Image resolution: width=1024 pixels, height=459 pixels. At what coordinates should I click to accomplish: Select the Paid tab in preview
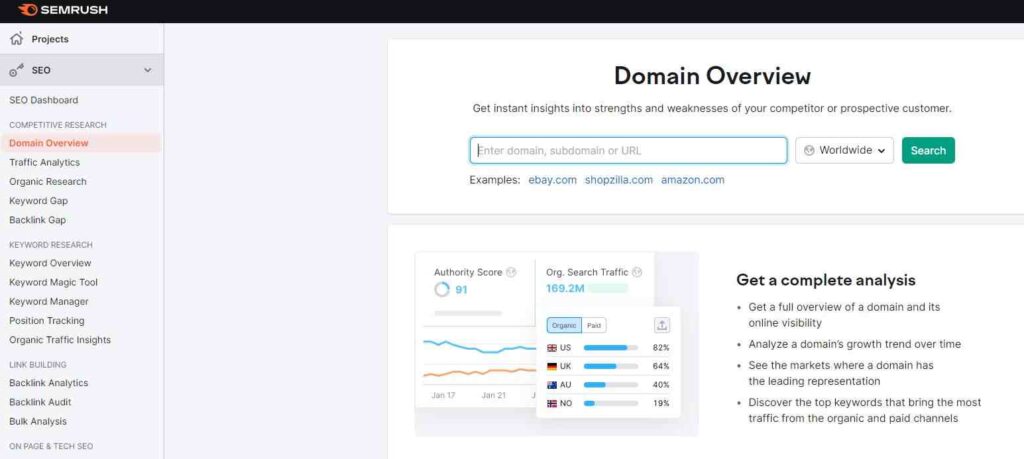point(594,325)
